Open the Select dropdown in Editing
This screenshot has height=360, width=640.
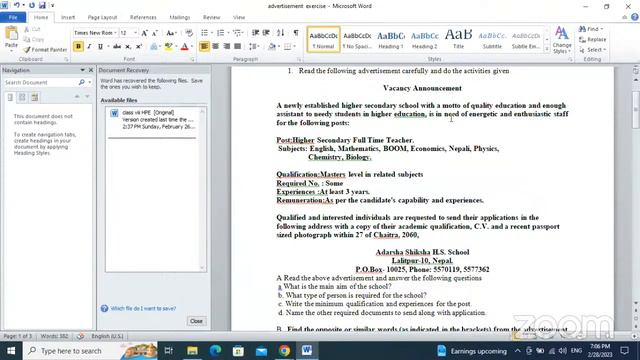coord(593,50)
